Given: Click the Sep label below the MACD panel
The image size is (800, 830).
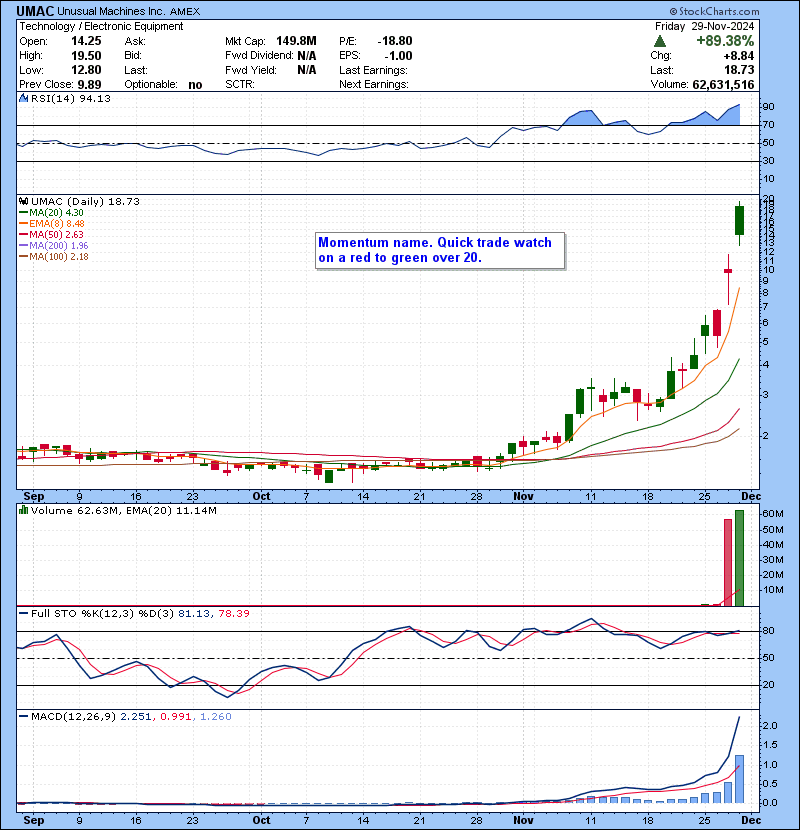Looking at the screenshot, I should 34,820.
